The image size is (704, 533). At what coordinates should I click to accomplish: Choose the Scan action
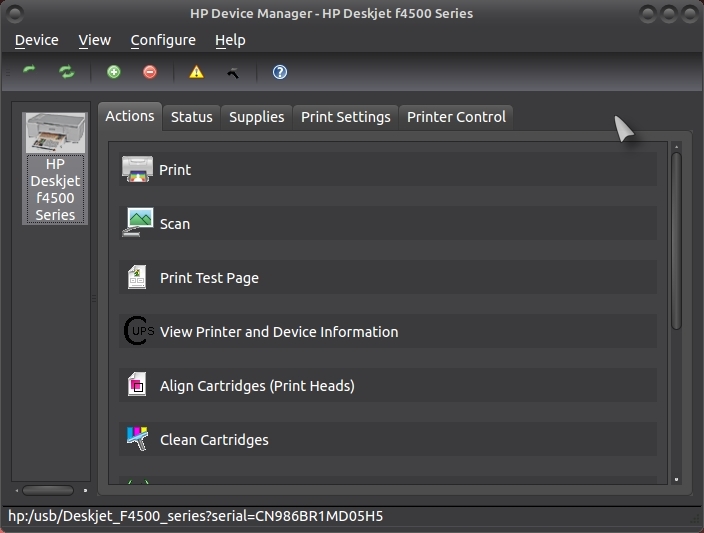click(388, 223)
